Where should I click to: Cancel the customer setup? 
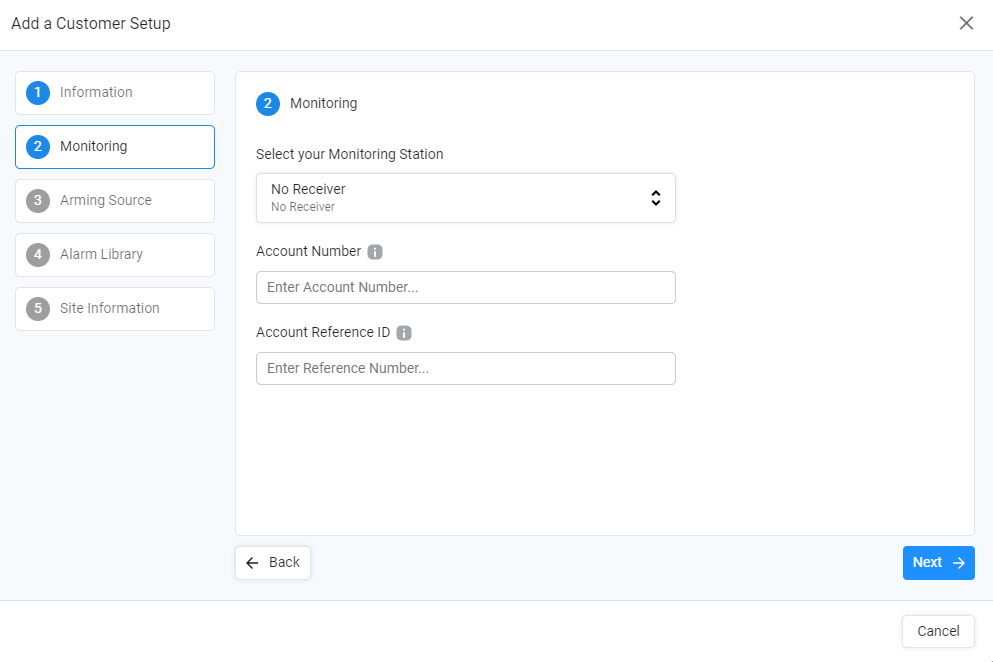(938, 632)
